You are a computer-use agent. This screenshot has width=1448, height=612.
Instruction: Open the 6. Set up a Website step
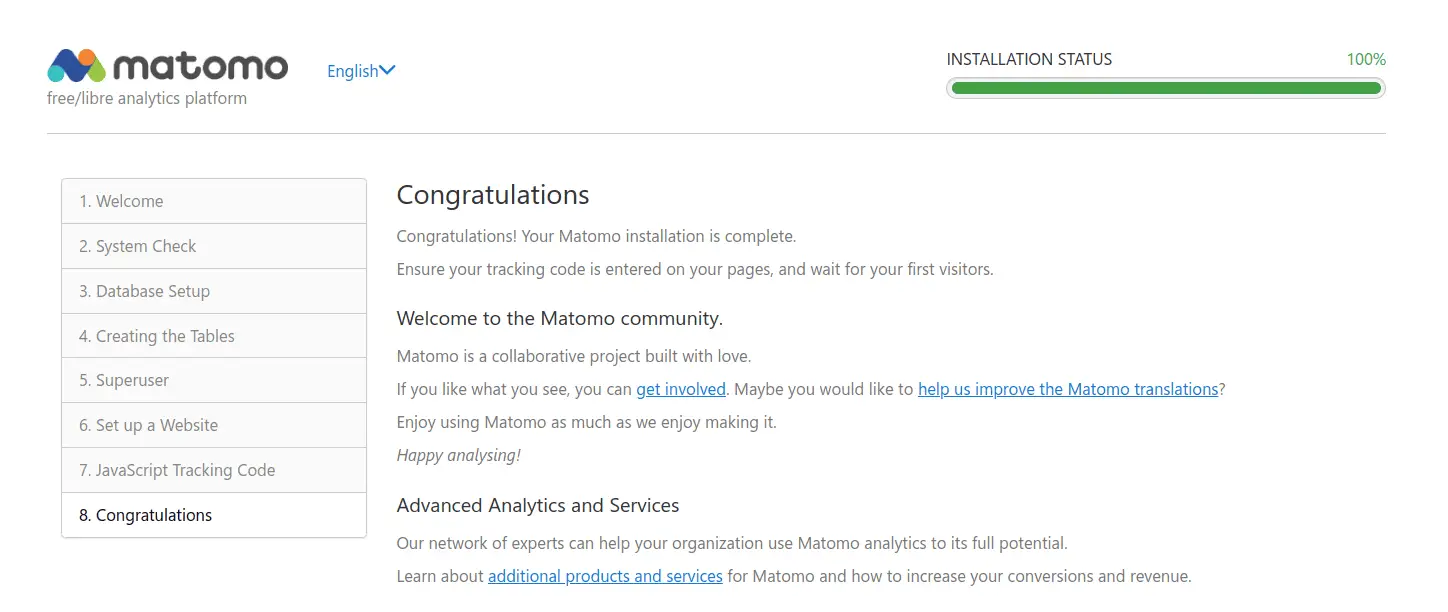[x=214, y=425]
